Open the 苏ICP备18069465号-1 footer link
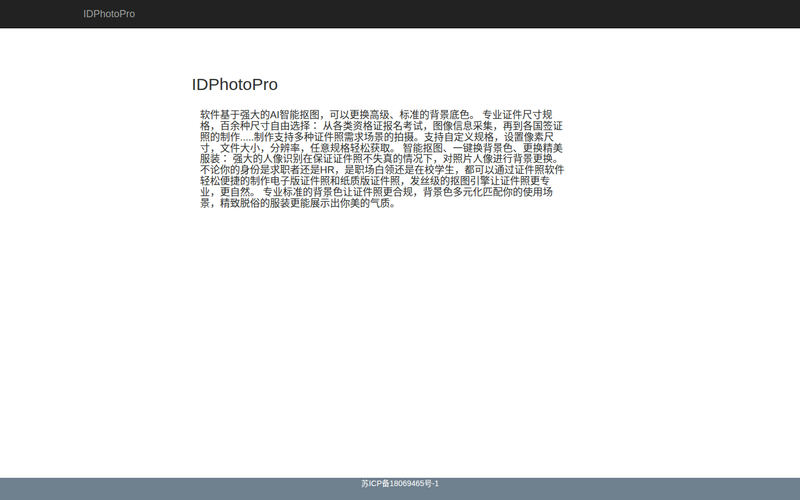 click(400, 483)
